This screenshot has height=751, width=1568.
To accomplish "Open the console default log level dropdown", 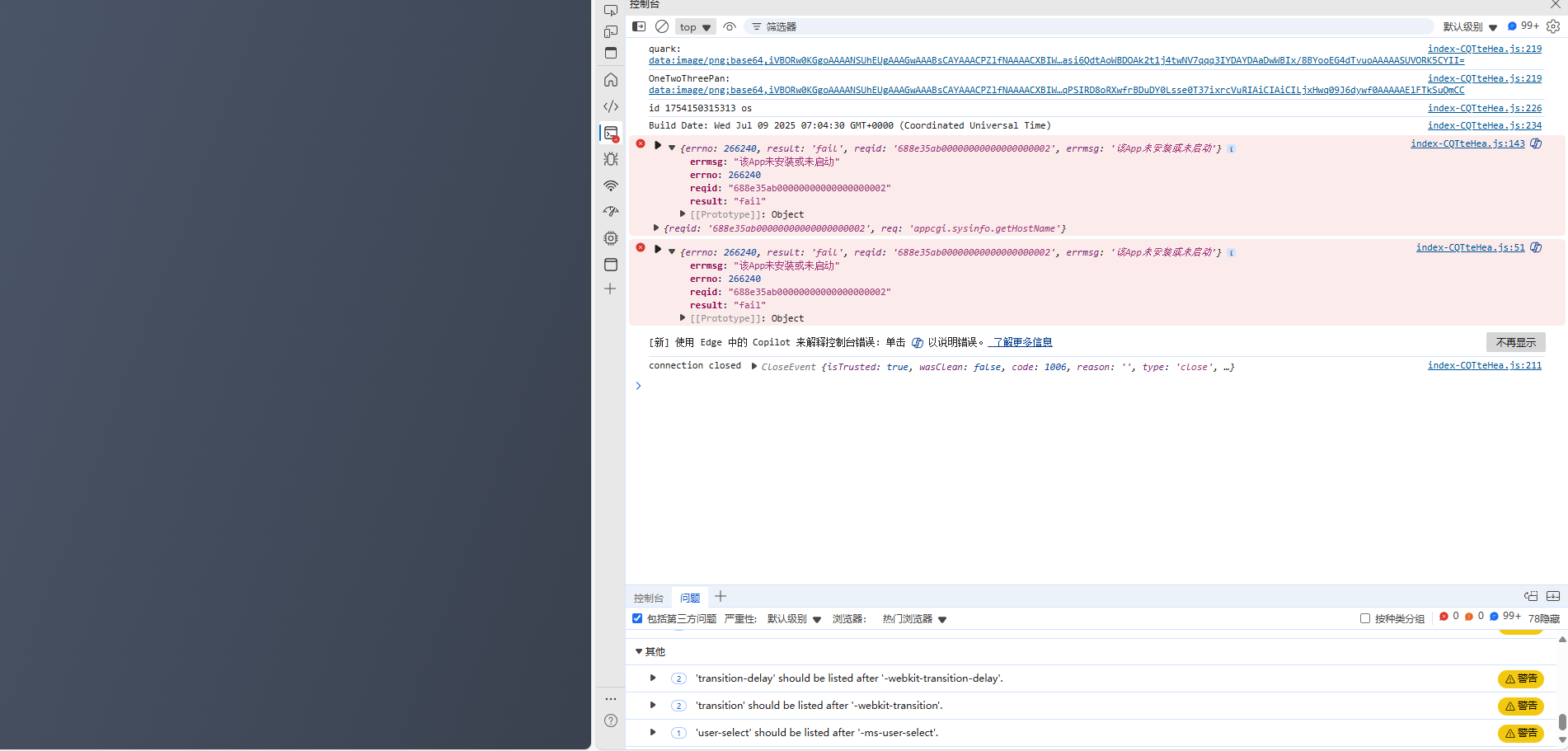I will point(1470,27).
